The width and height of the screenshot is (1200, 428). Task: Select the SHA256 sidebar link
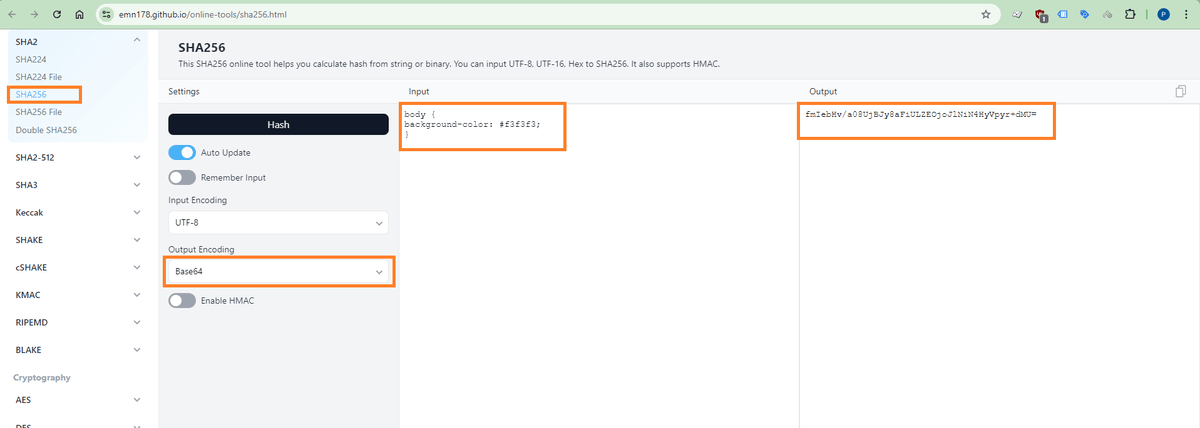pos(31,94)
